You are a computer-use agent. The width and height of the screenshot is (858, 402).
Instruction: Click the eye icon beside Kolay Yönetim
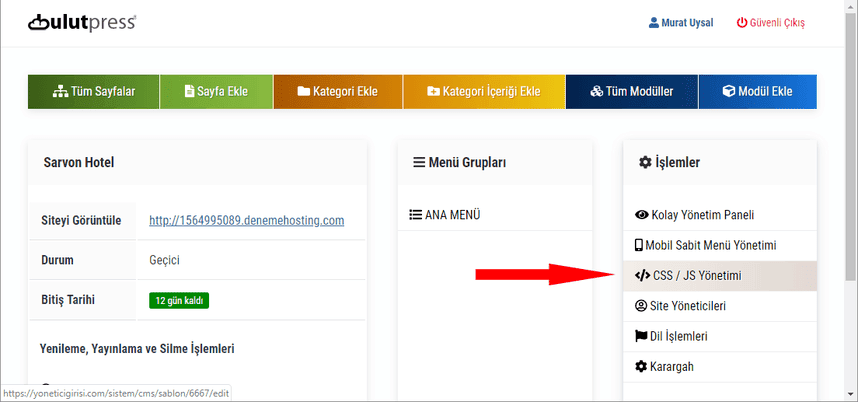click(x=641, y=214)
